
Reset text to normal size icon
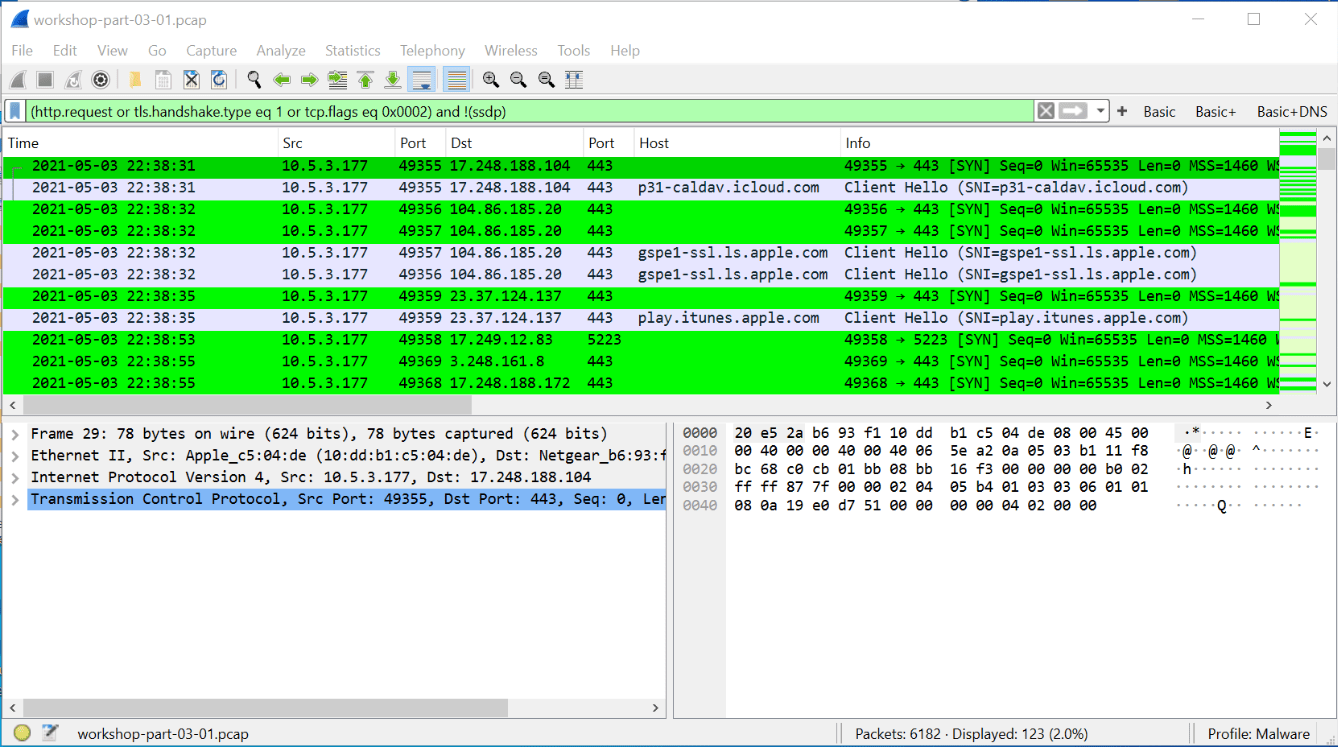coord(546,80)
